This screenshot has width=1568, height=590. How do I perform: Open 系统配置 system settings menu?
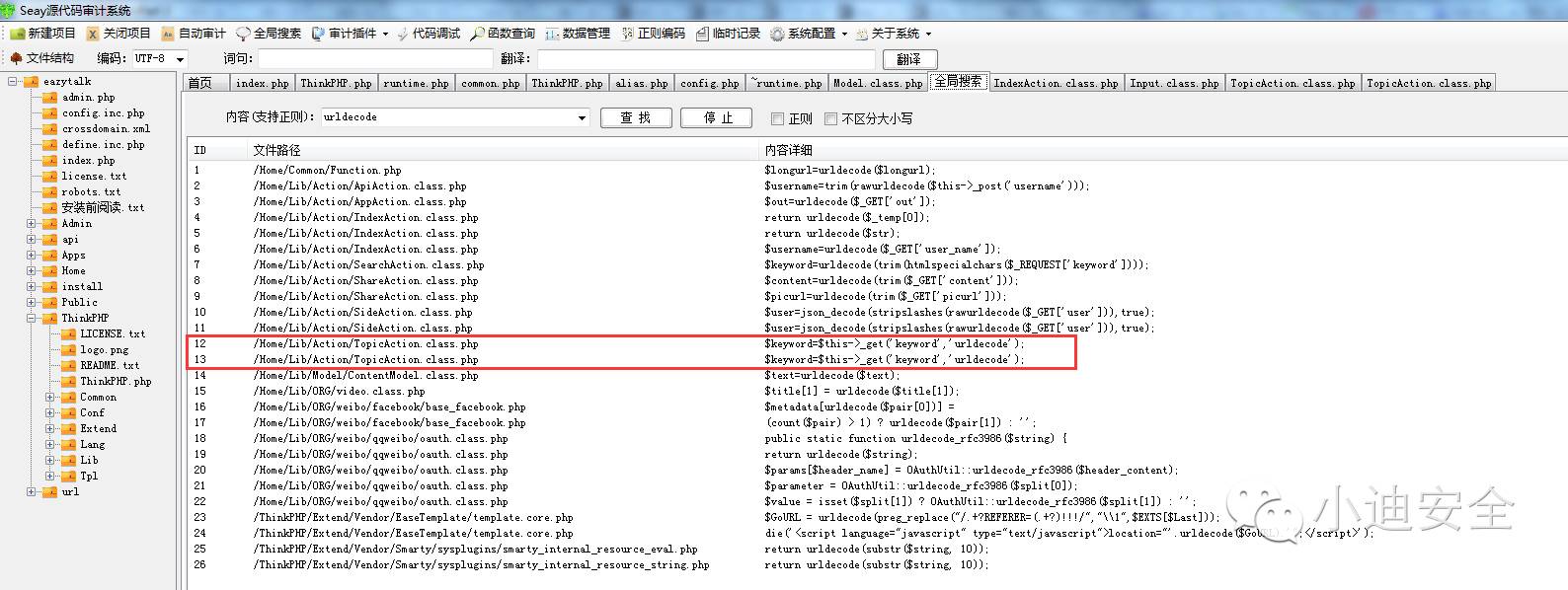click(x=809, y=34)
